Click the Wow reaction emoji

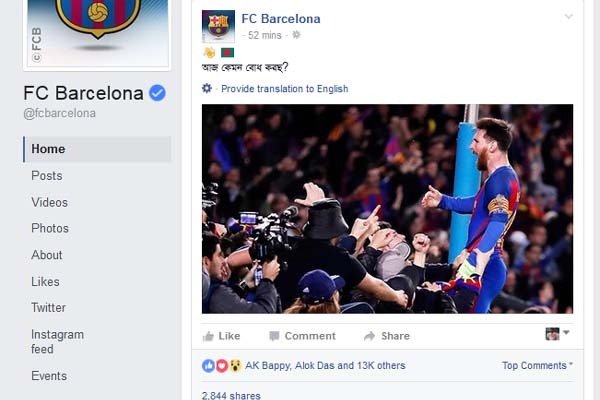(235, 366)
